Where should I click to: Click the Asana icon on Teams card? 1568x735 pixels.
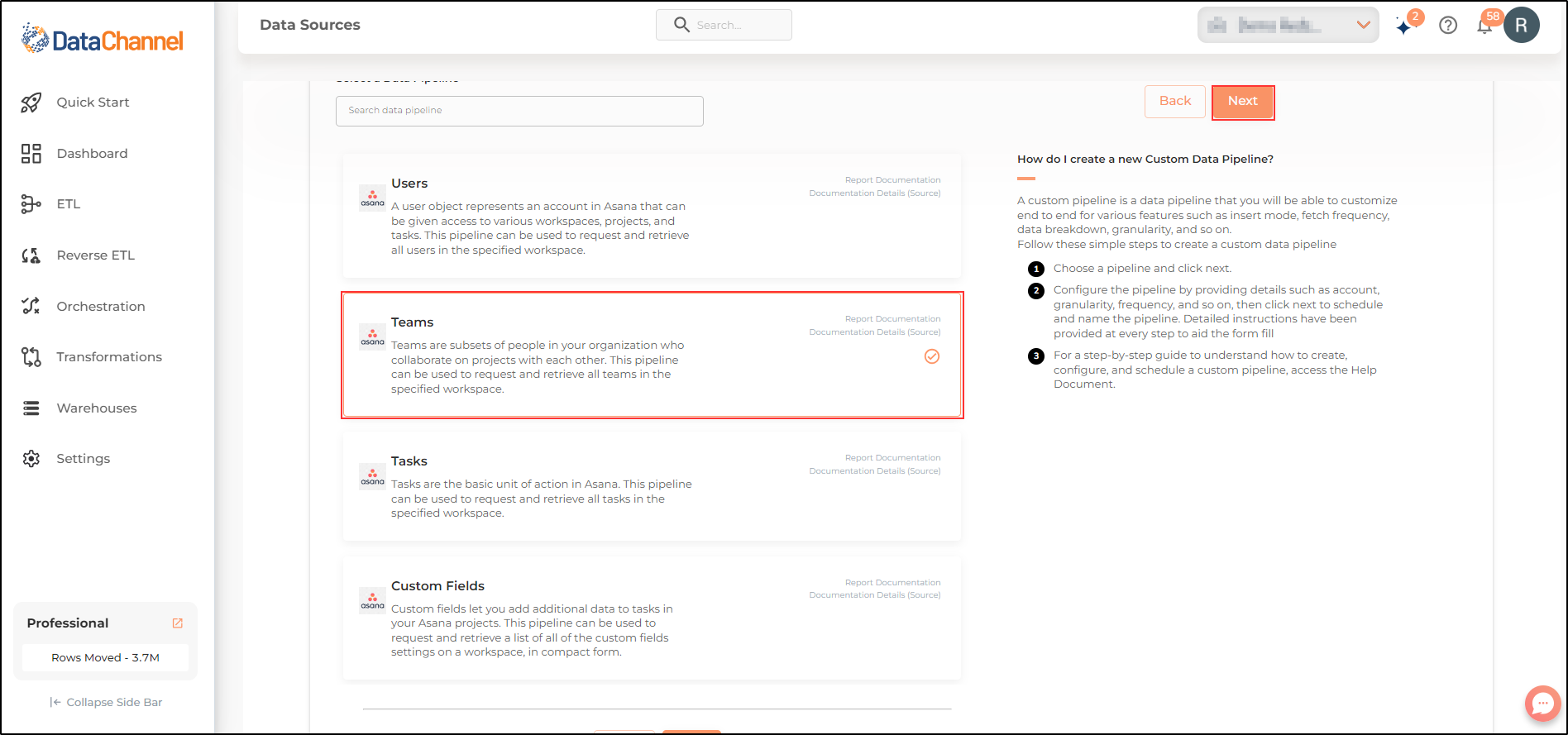pyautogui.click(x=372, y=336)
